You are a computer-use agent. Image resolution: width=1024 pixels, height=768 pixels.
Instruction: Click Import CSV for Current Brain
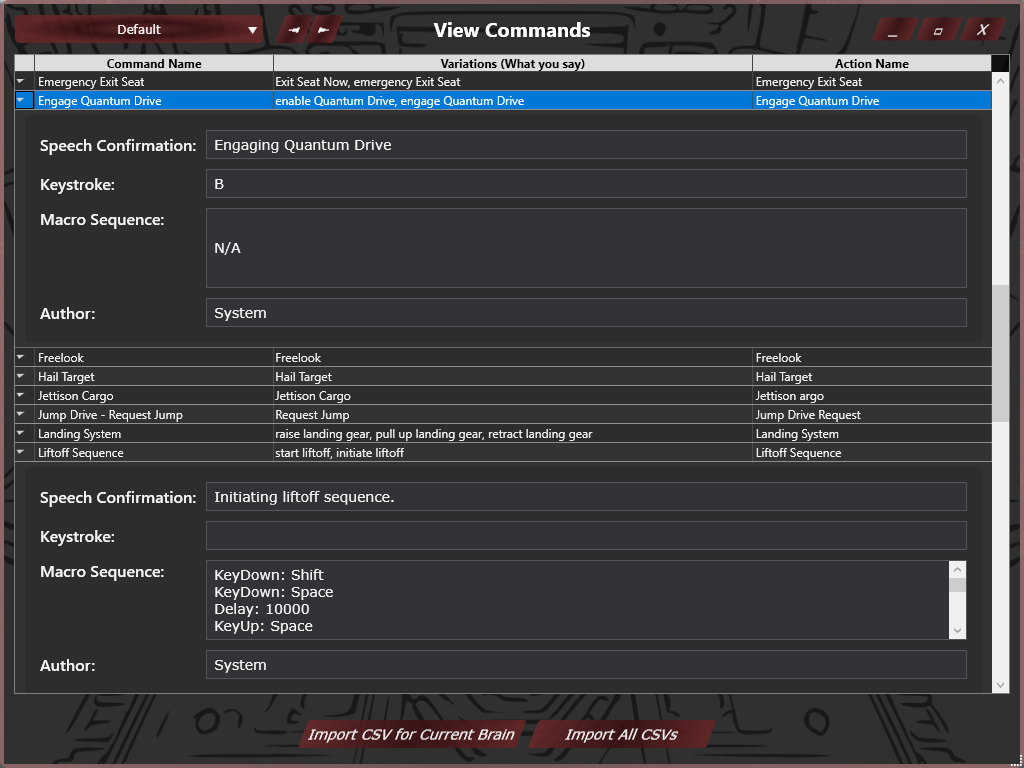[411, 735]
